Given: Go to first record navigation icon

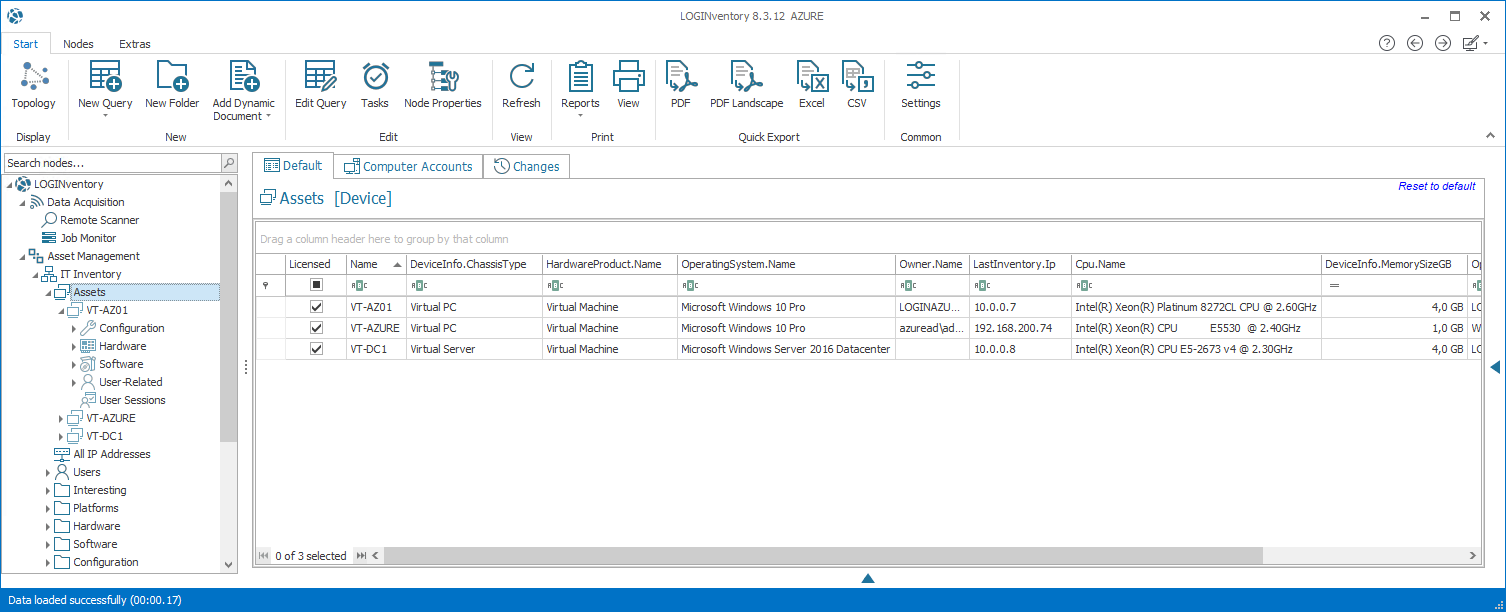Looking at the screenshot, I should point(264,556).
